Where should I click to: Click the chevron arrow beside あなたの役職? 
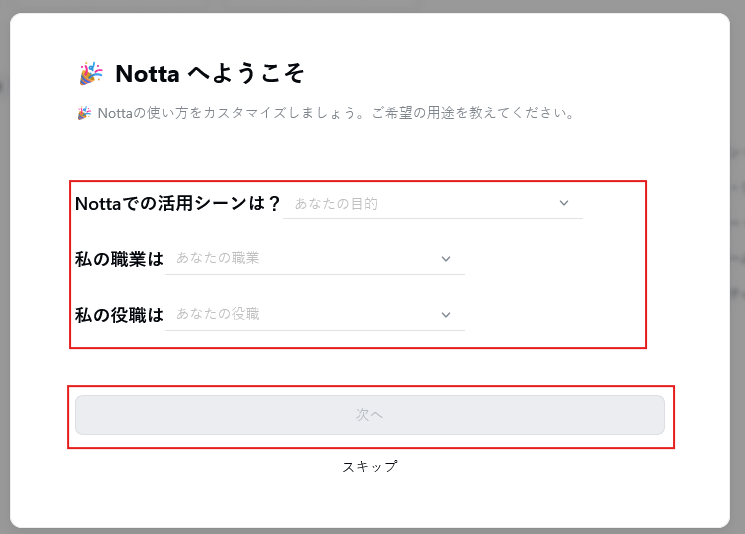(x=446, y=315)
